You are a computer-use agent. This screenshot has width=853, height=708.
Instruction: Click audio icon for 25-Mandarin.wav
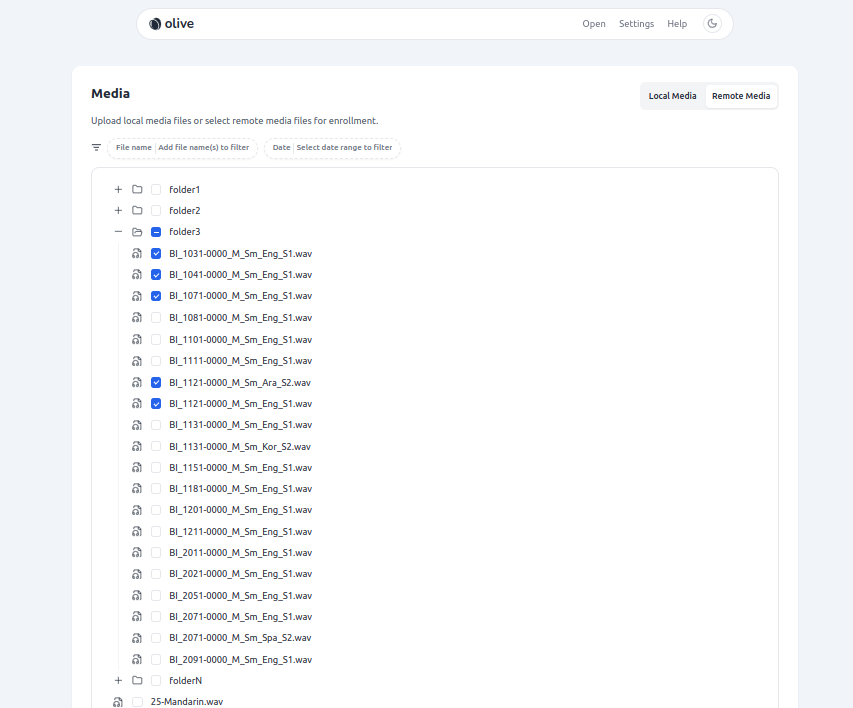[x=118, y=702]
